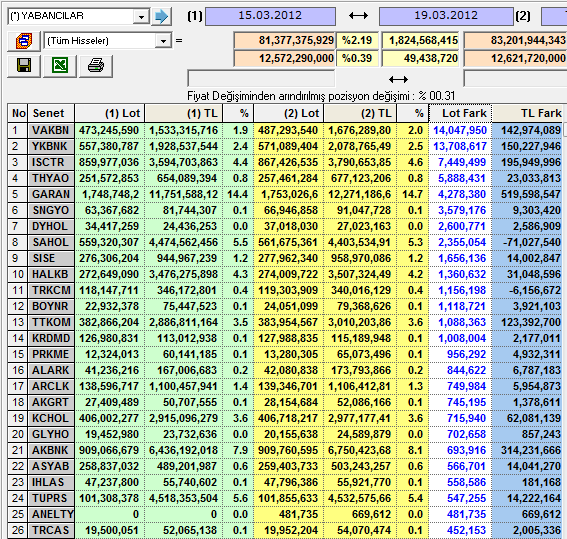567x539 pixels.
Task: Select the first date field 15.03.2012
Action: pyautogui.click(x=270, y=16)
